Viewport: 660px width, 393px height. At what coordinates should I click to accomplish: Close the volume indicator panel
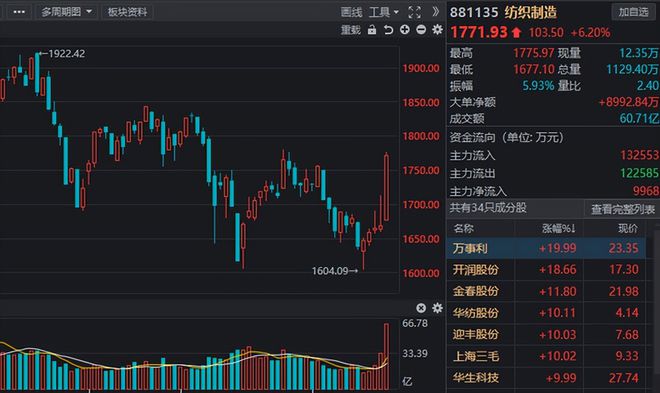pos(421,308)
